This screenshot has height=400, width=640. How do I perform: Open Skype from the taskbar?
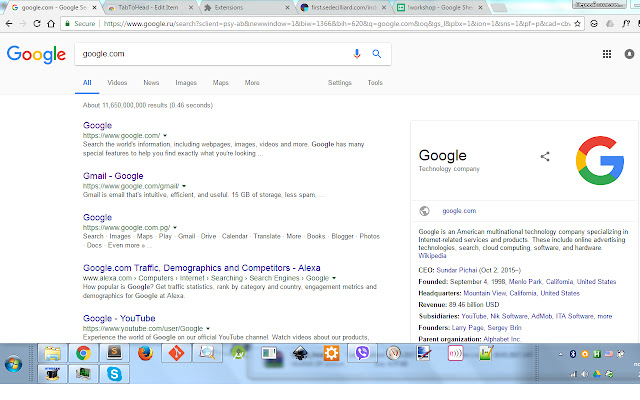[115, 373]
